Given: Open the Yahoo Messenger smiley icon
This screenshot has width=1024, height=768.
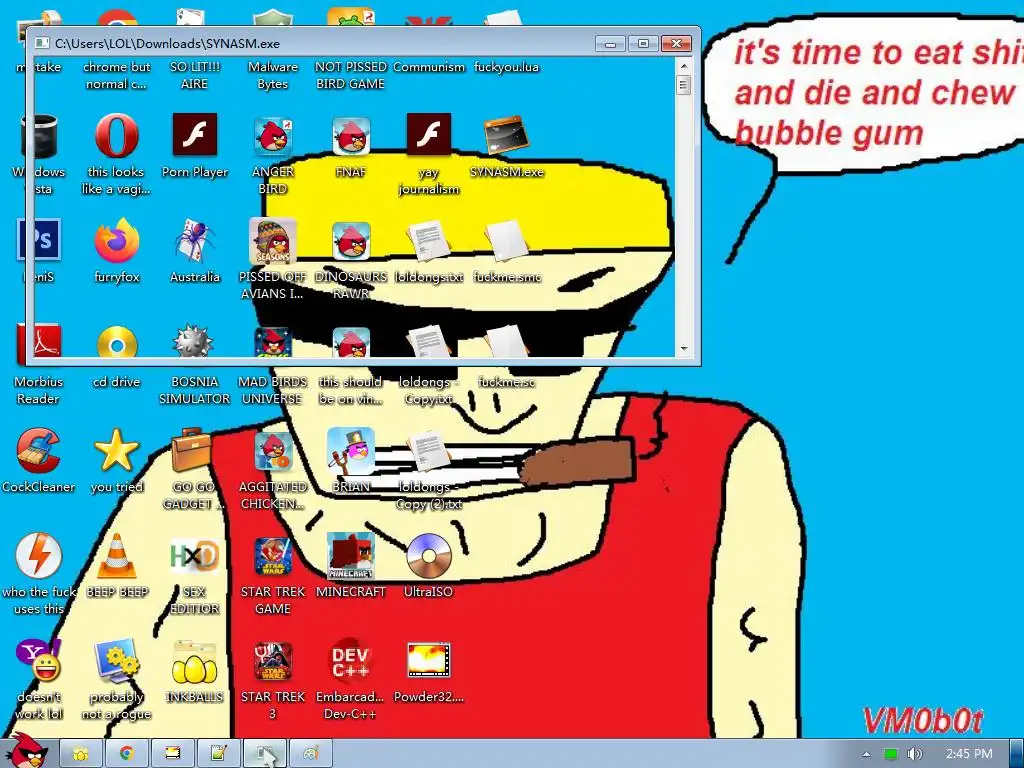Looking at the screenshot, I should coord(39,661).
